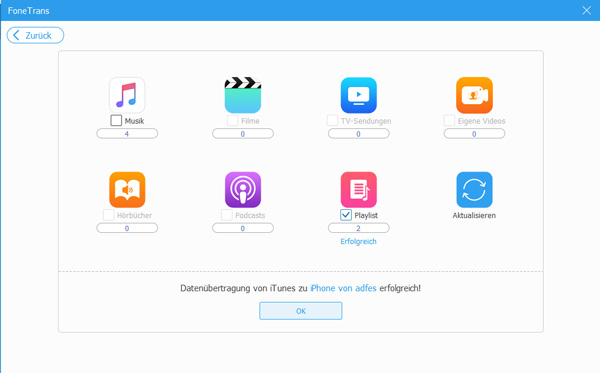Click the Playlist count field showing 2
This screenshot has height=373, width=600.
pos(359,228)
